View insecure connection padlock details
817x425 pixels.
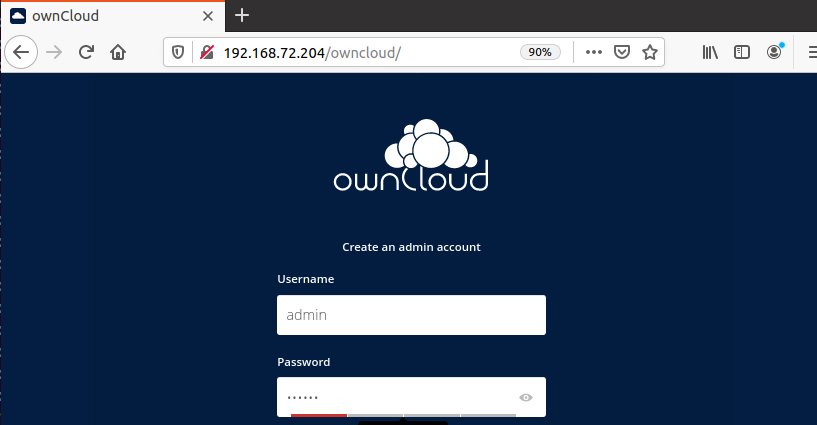pos(207,52)
